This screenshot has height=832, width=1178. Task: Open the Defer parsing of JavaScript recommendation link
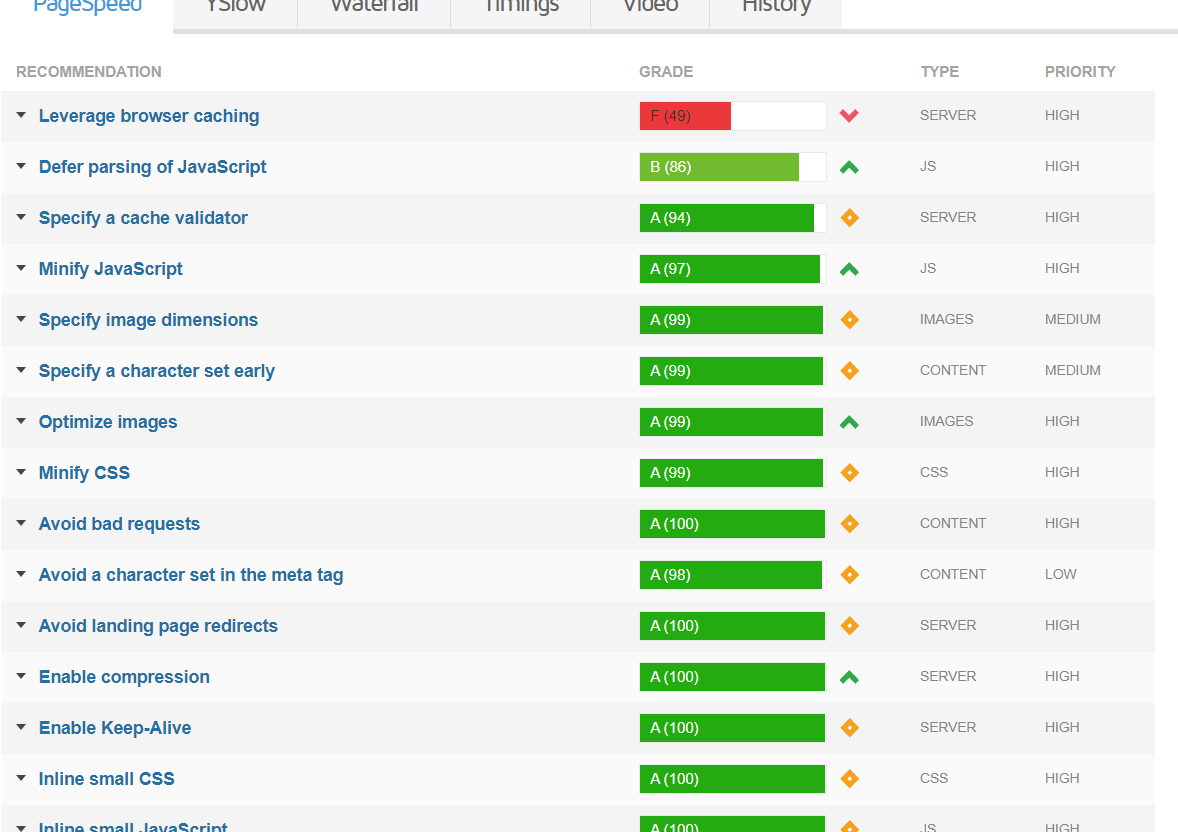coord(152,166)
